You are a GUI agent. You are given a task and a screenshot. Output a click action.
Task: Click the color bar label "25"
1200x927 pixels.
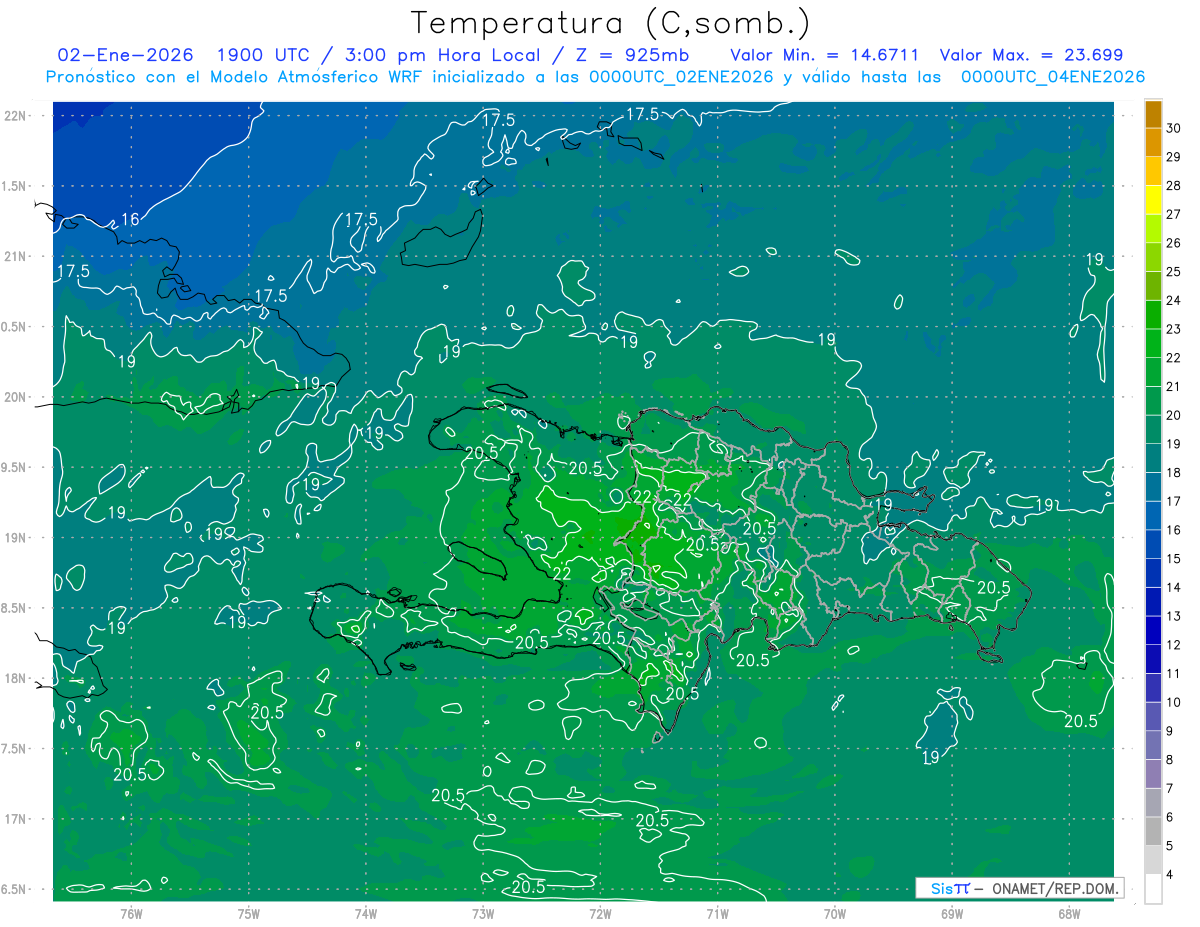coord(1174,272)
